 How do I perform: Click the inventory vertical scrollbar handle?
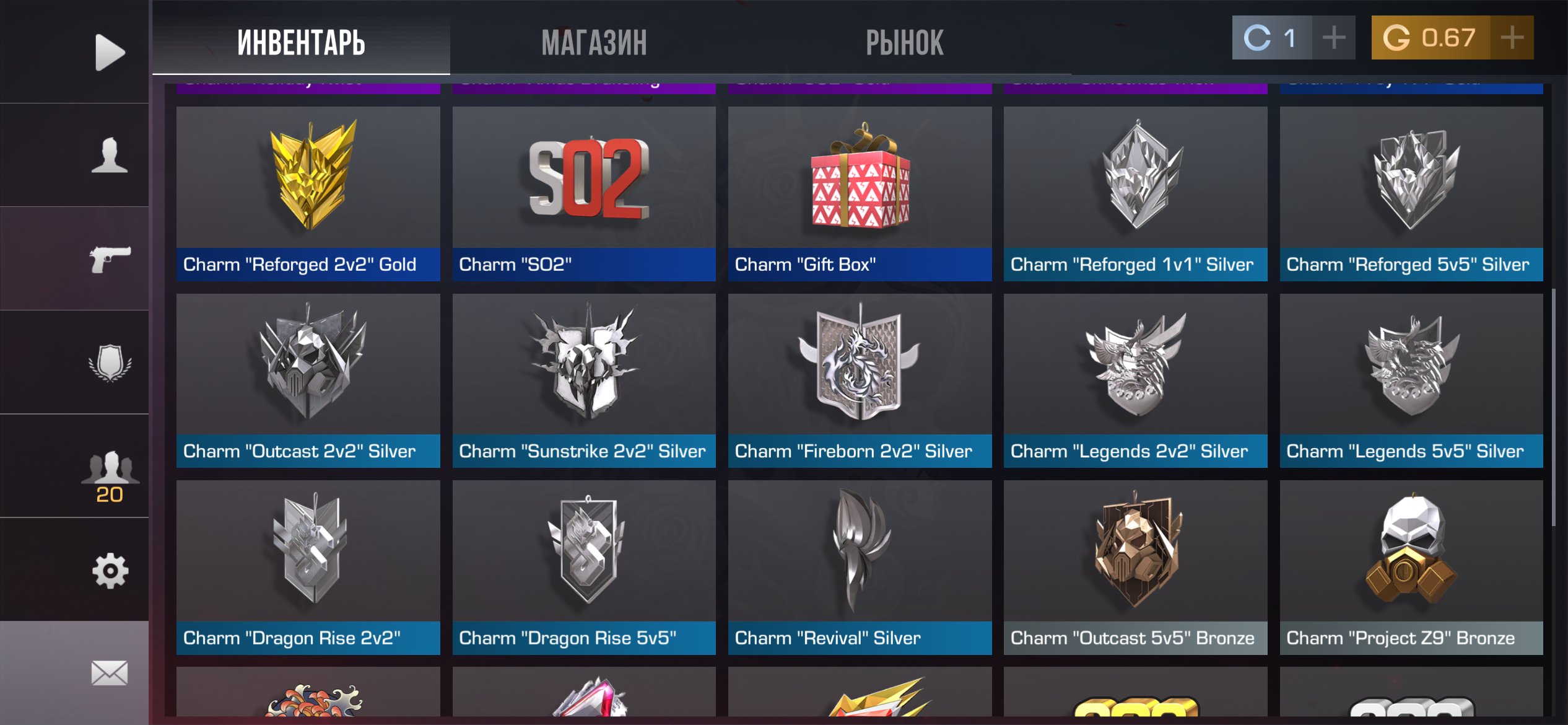pyautogui.click(x=1553, y=407)
